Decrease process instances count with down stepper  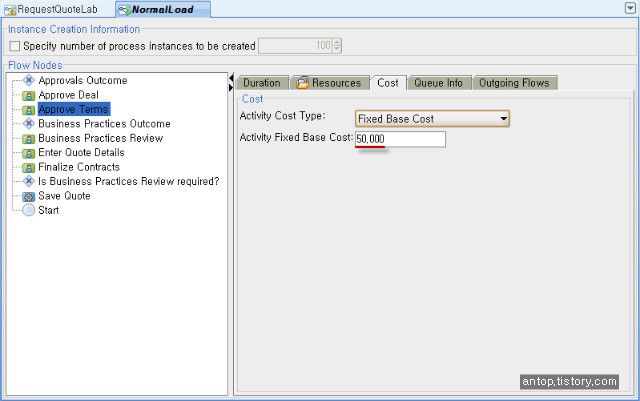[336, 49]
